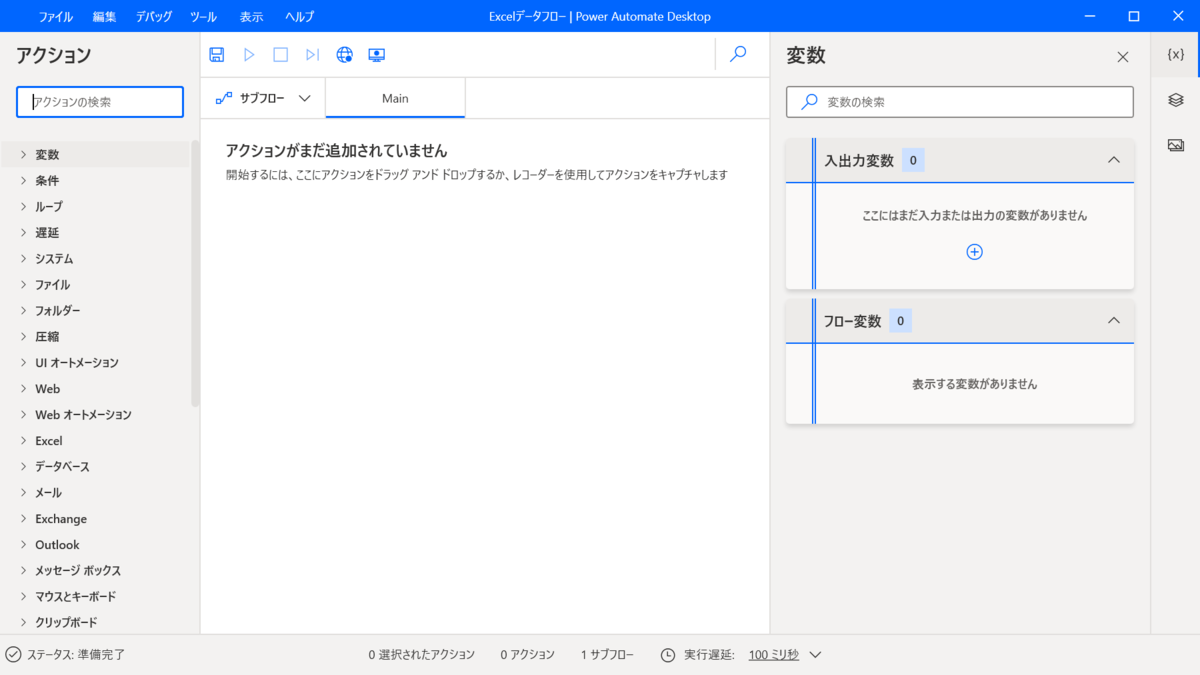Viewport: 1200px width, 675px height.
Task: Open the 編集 menu
Action: (104, 17)
